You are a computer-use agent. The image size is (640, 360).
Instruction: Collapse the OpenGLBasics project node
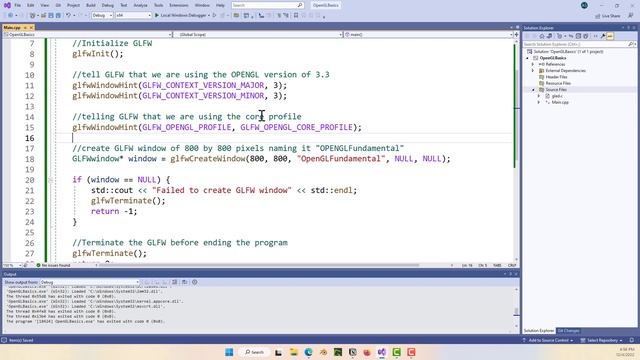click(527, 58)
